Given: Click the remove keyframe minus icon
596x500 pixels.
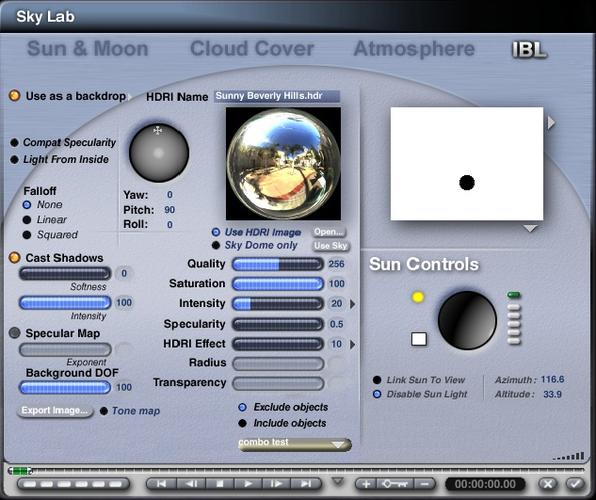Looking at the screenshot, I should 425,484.
